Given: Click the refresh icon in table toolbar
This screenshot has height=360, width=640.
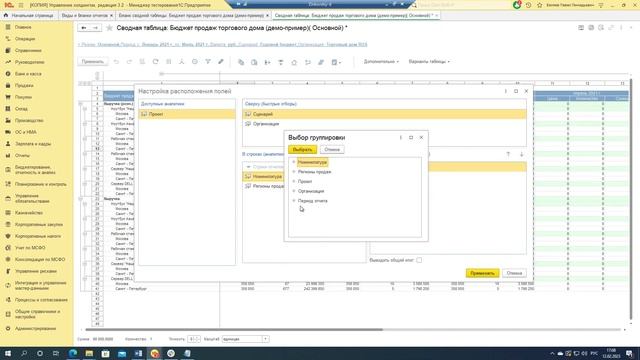Looking at the screenshot, I should (x=156, y=62).
